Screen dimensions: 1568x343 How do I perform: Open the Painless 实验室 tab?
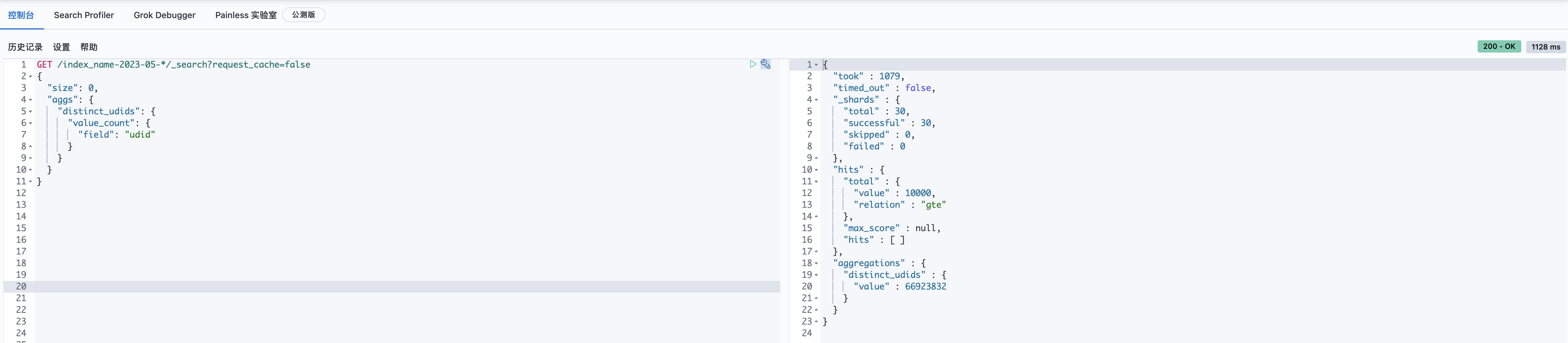(246, 15)
